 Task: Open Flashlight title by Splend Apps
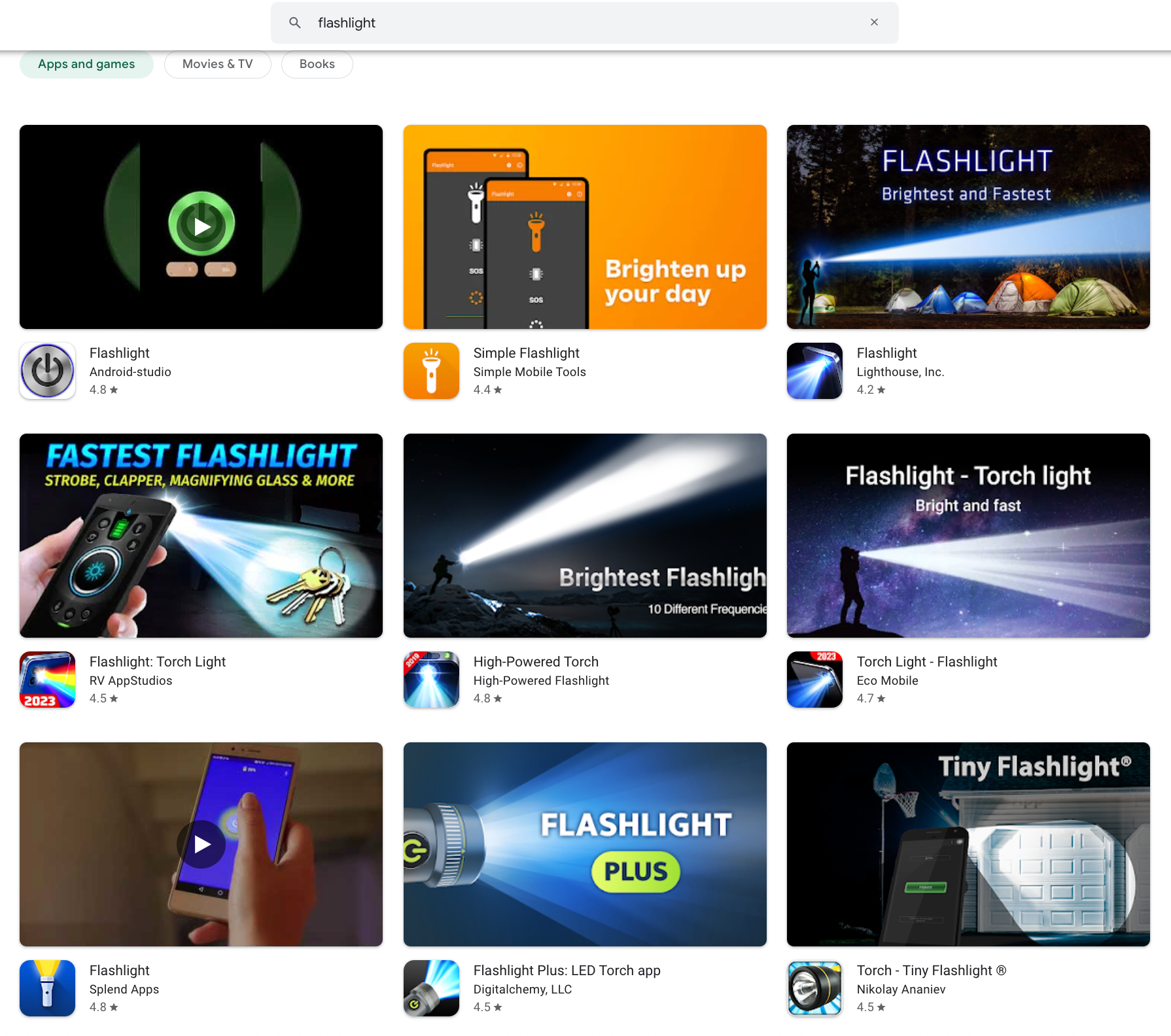(x=120, y=971)
